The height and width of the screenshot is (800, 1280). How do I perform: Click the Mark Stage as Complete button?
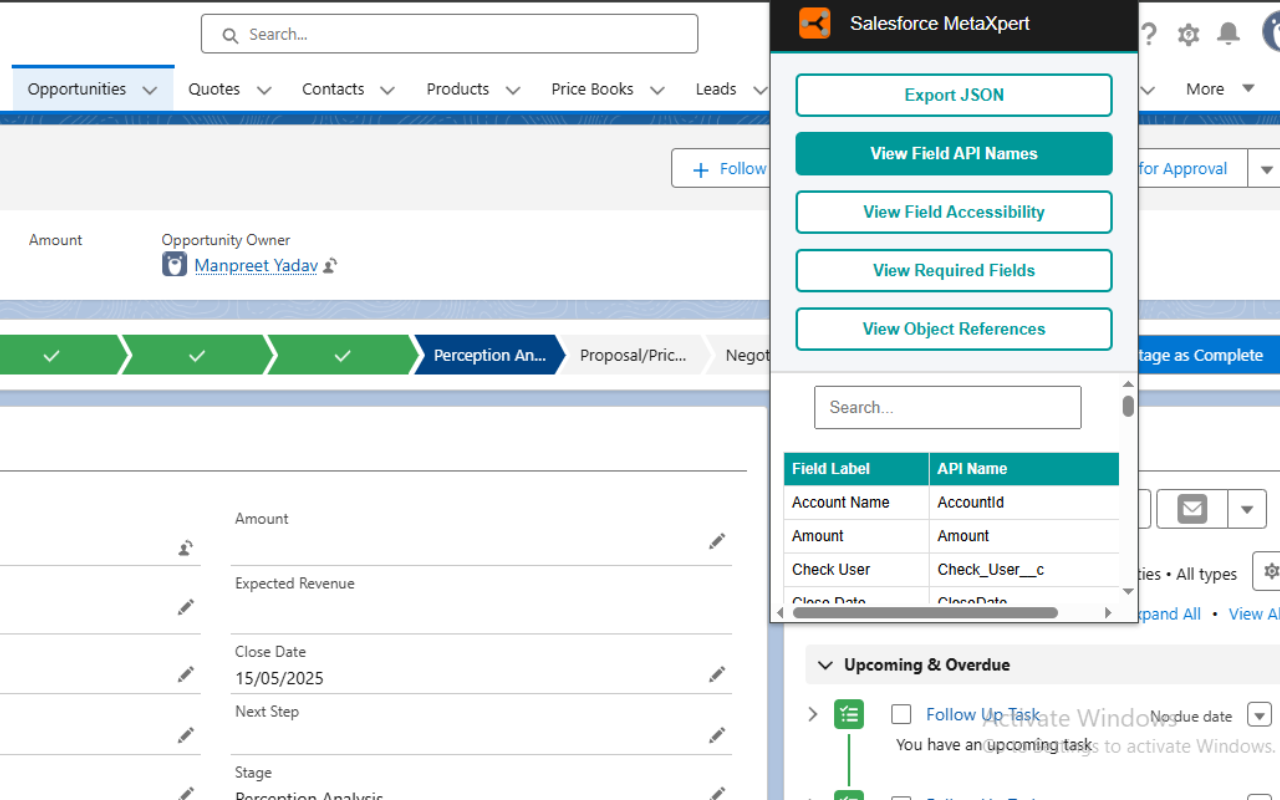(x=1208, y=355)
